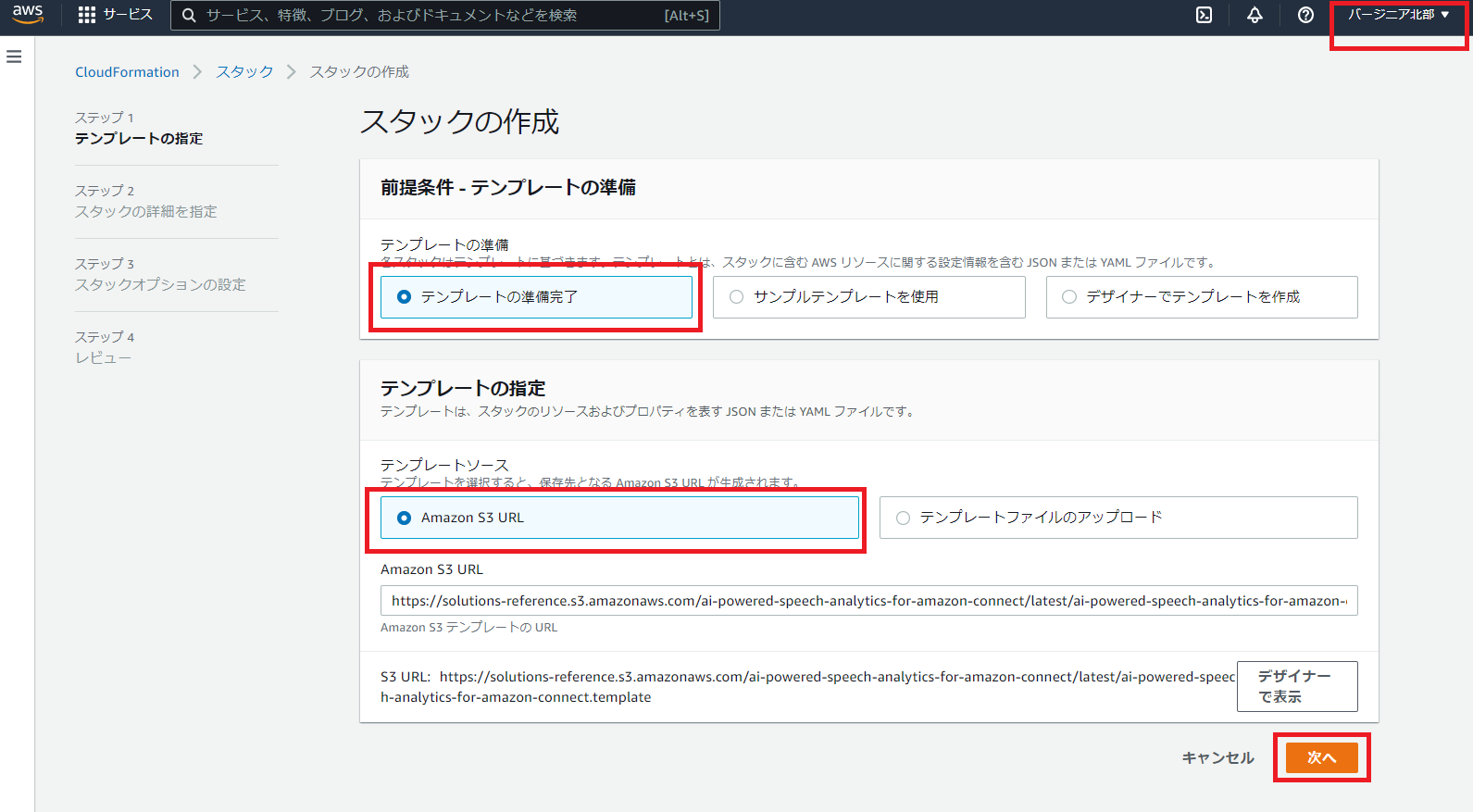Go to CloudFormation breadcrumb link
1473x812 pixels.
tap(127, 72)
